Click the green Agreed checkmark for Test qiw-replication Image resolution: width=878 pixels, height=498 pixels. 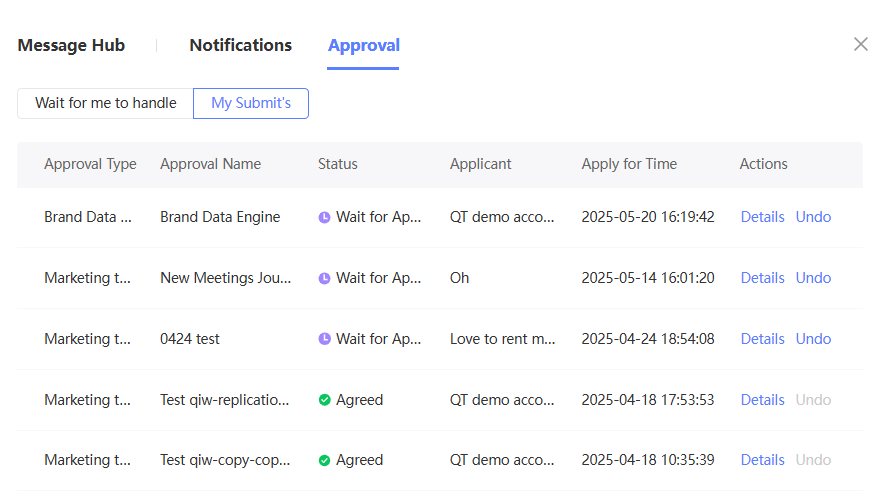pos(324,400)
